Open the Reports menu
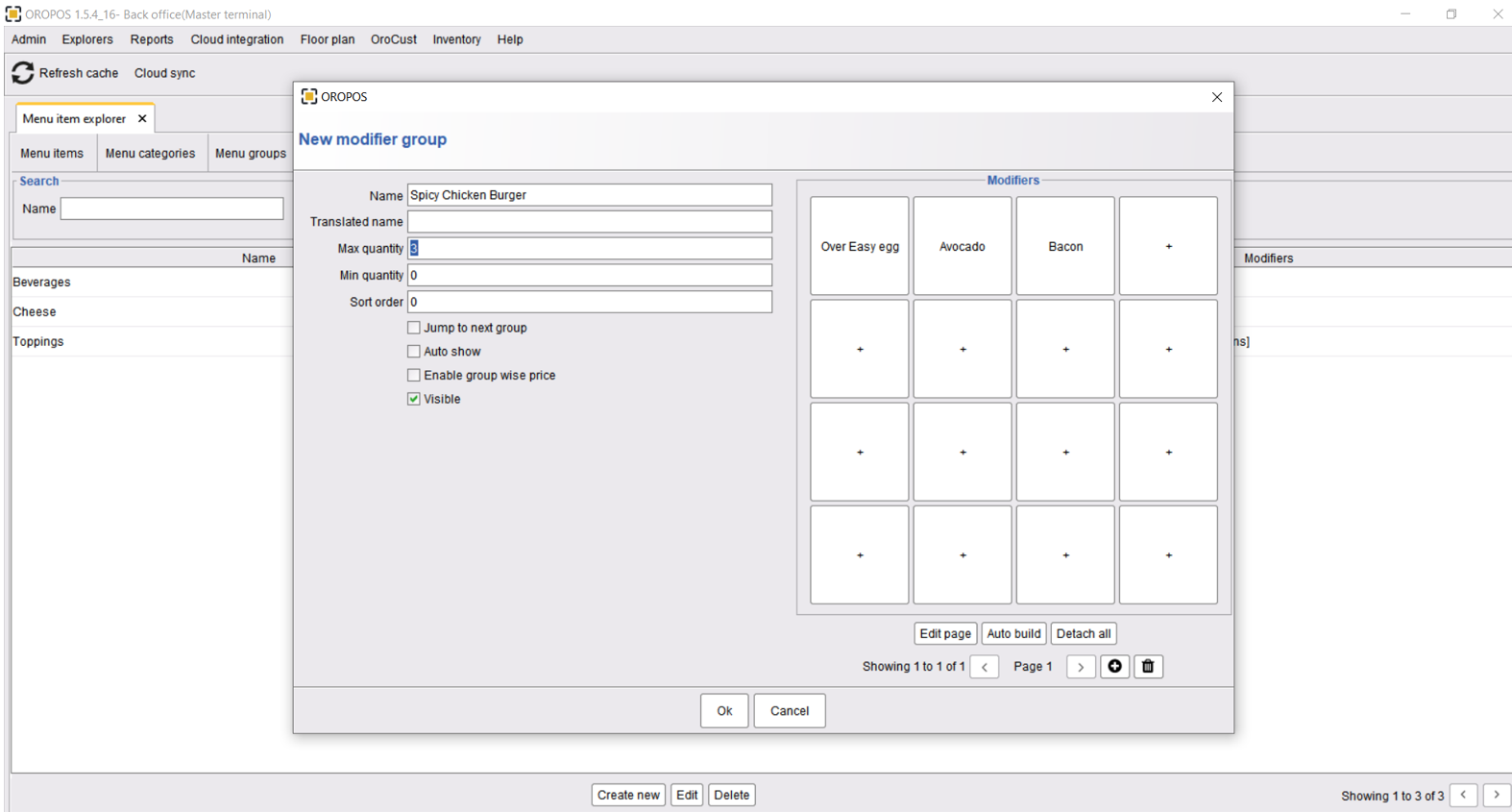Image resolution: width=1512 pixels, height=812 pixels. click(152, 39)
